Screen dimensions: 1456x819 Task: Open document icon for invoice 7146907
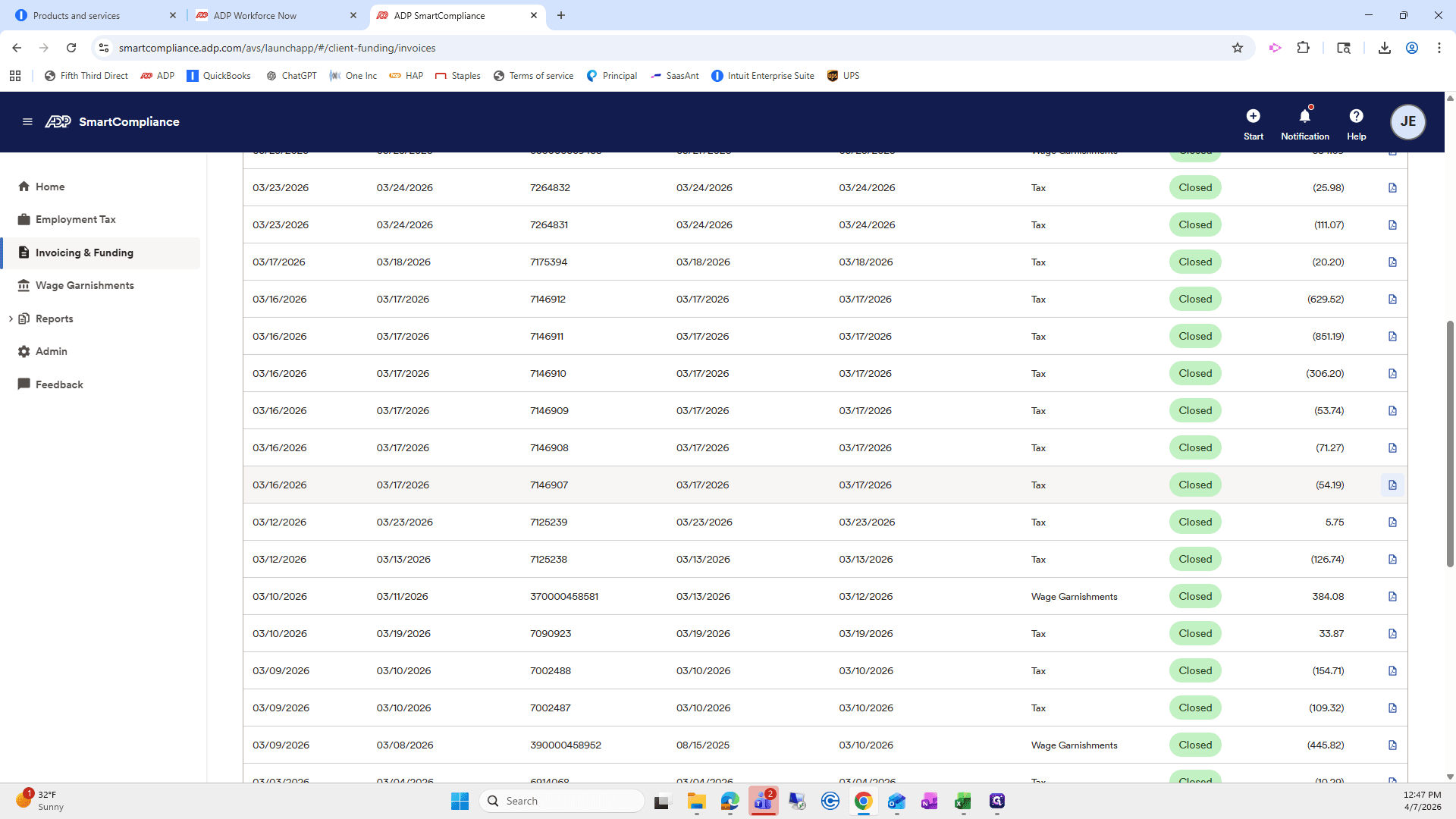coord(1392,485)
